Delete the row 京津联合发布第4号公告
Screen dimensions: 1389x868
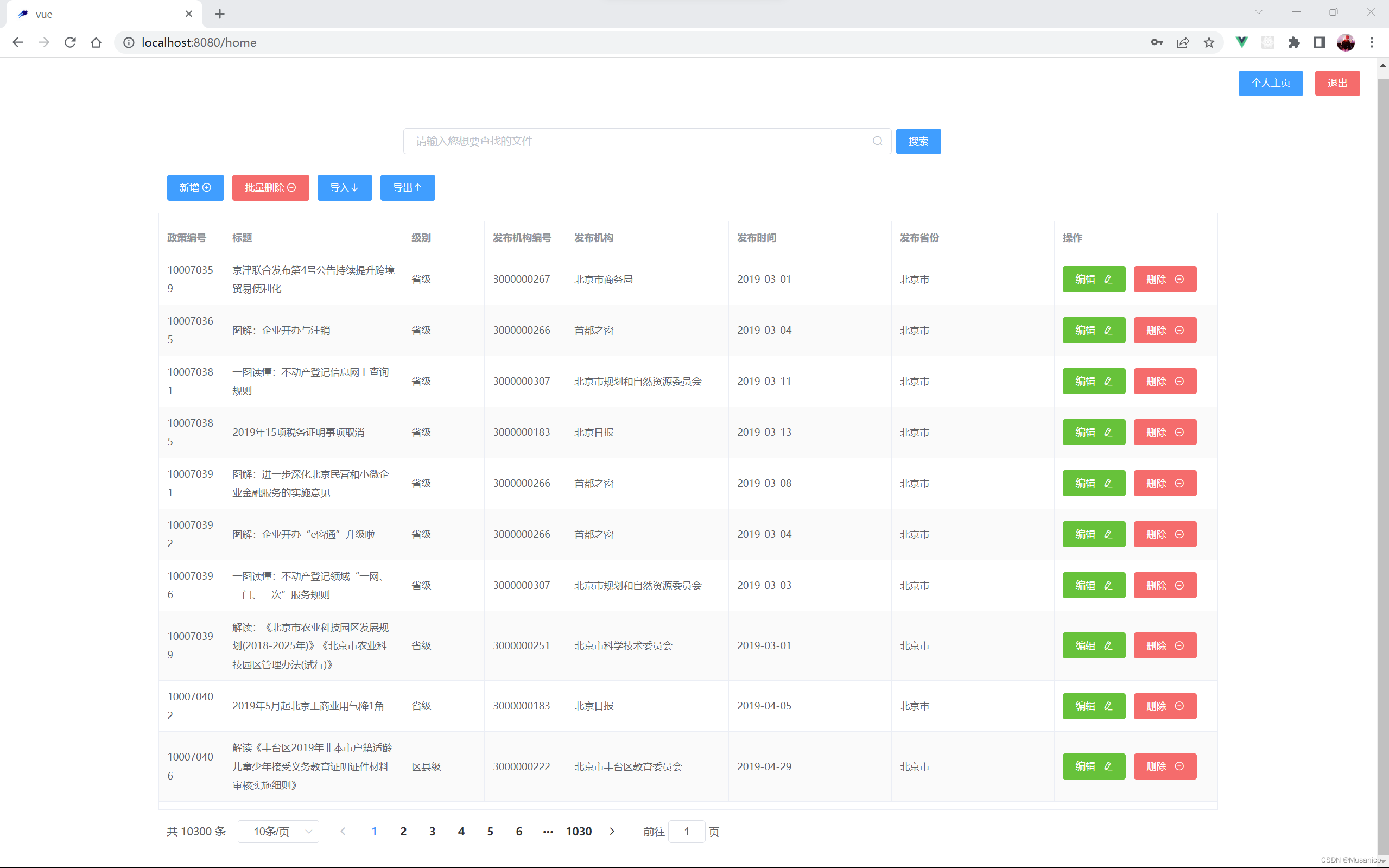[1165, 279]
